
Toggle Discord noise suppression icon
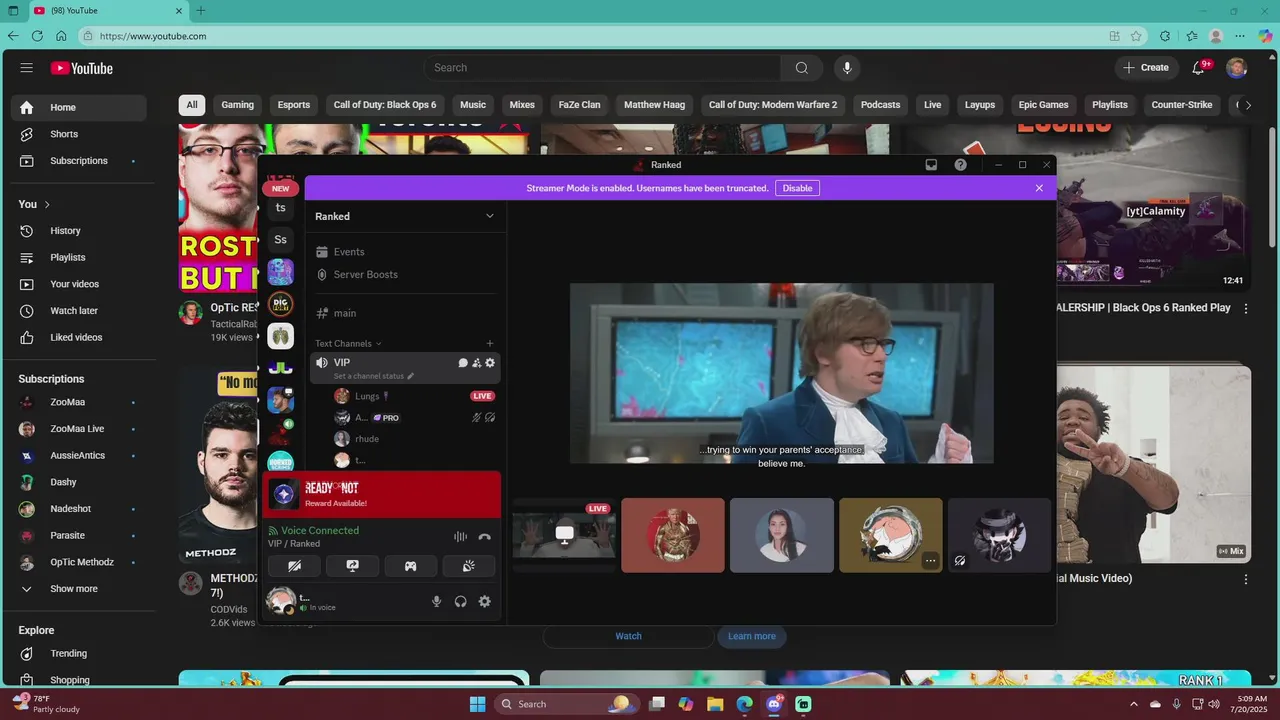click(460, 537)
